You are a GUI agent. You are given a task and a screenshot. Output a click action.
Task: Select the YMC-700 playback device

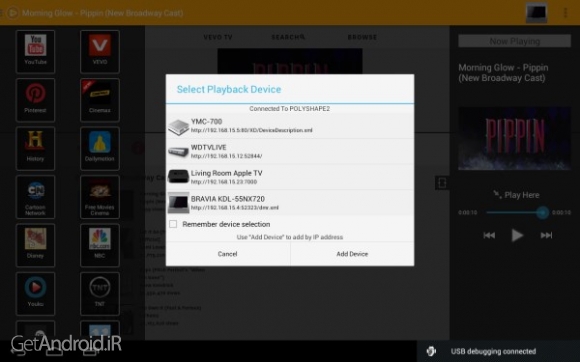pyautogui.click(x=290, y=126)
